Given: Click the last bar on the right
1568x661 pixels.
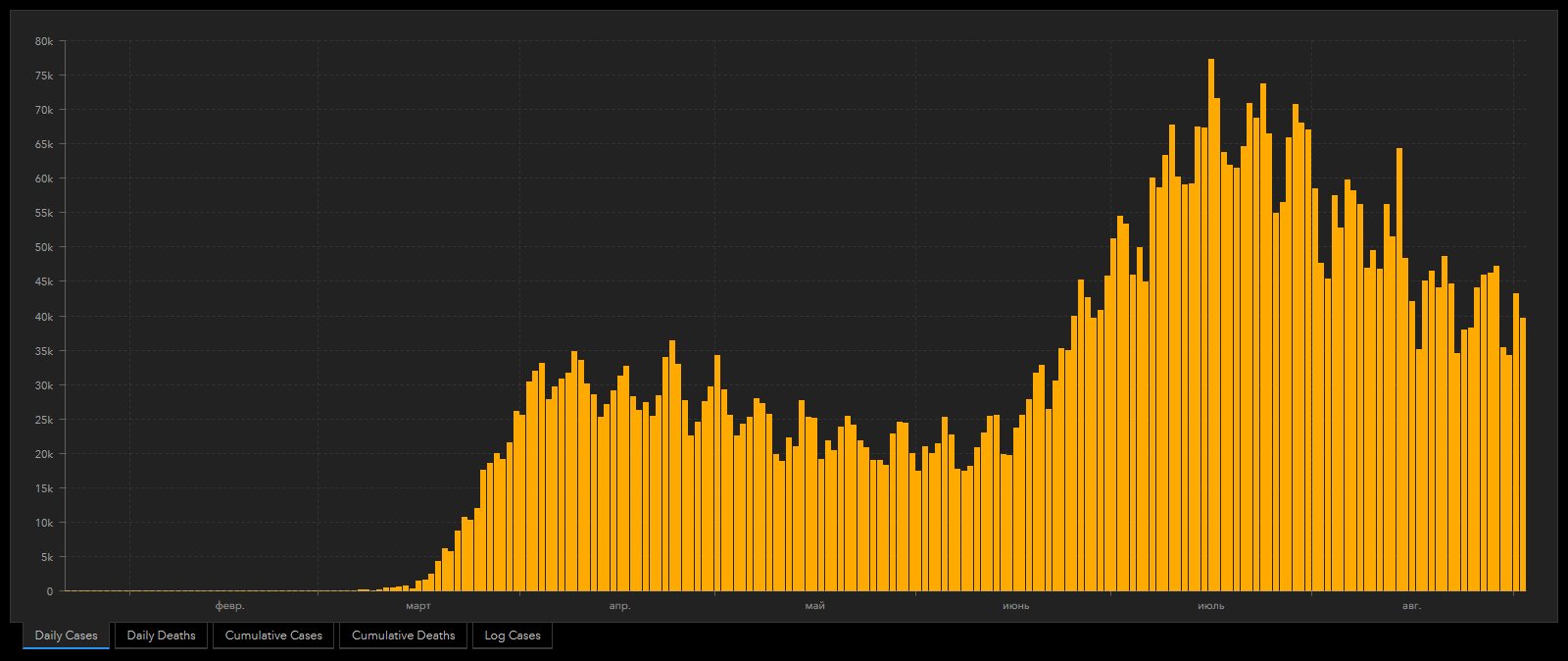Looking at the screenshot, I should (1523, 454).
